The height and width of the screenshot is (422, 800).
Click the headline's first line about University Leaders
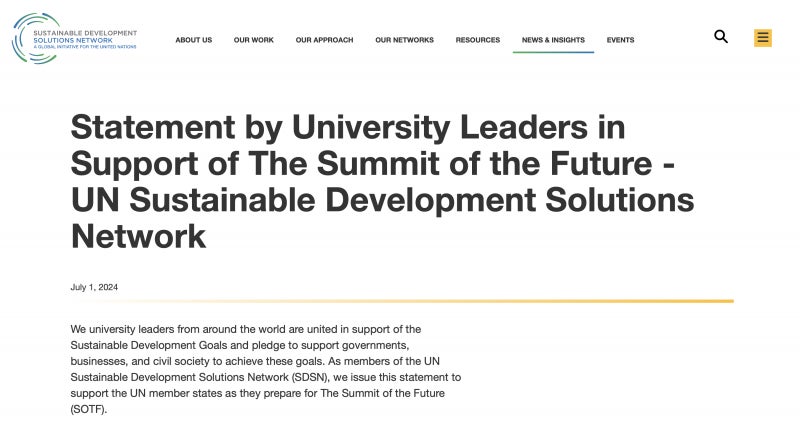click(348, 128)
